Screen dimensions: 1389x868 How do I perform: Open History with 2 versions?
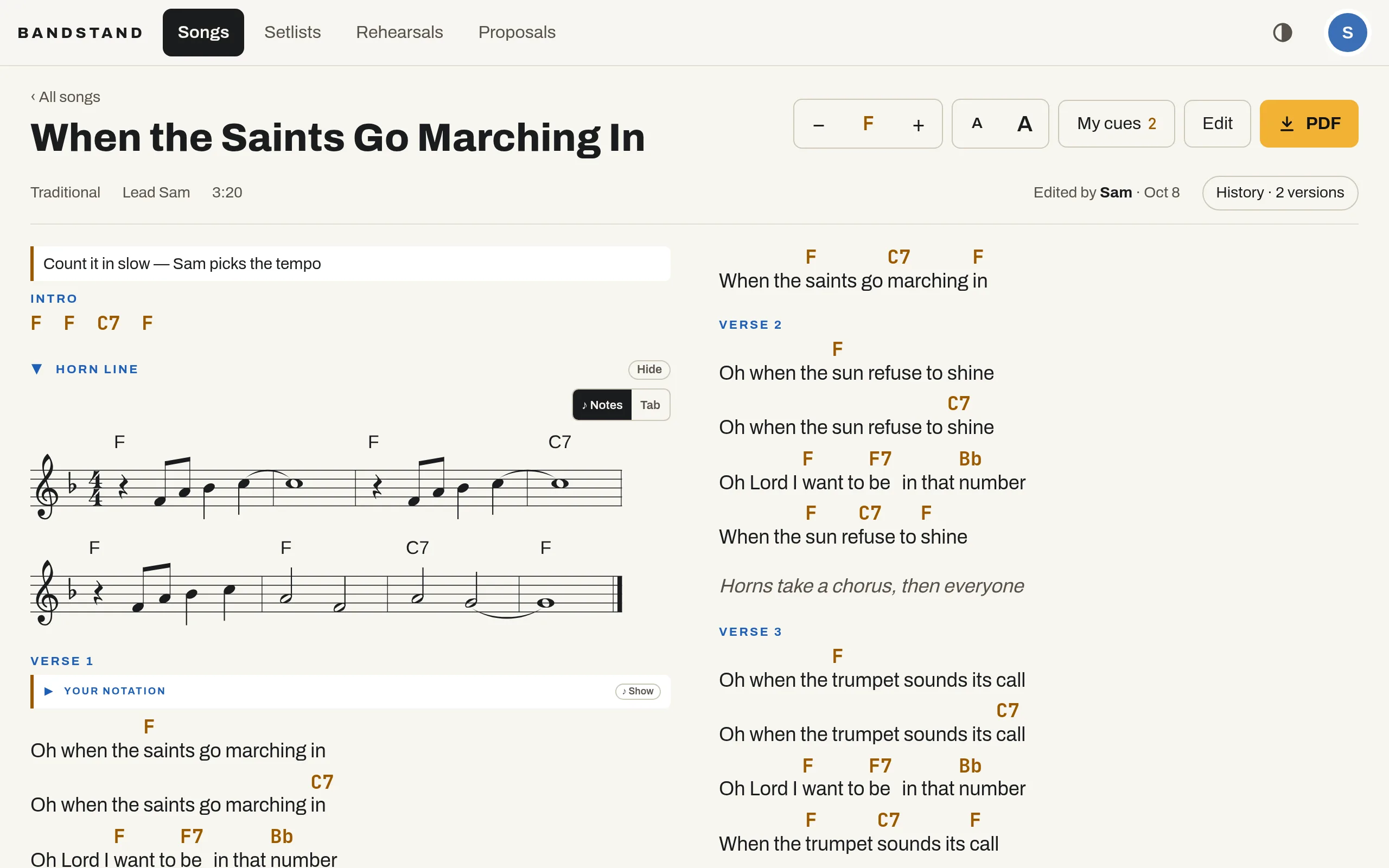[1280, 192]
